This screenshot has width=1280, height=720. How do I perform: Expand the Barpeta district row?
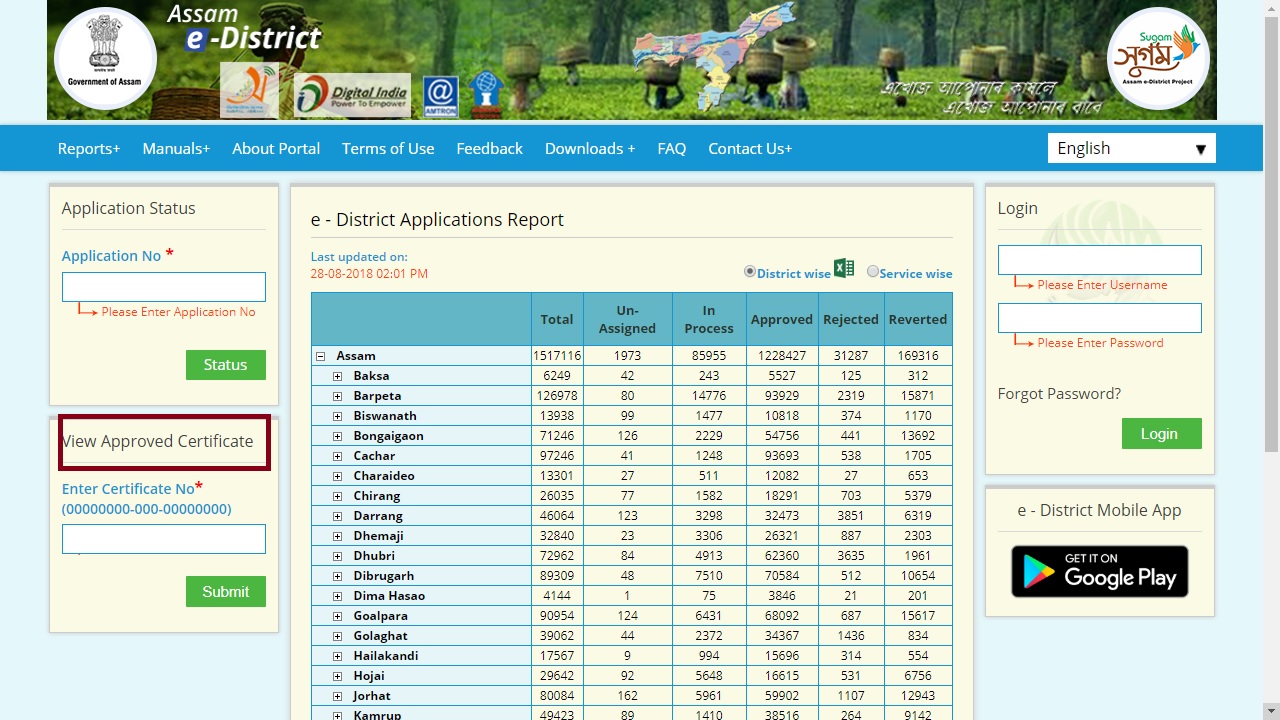pos(337,396)
